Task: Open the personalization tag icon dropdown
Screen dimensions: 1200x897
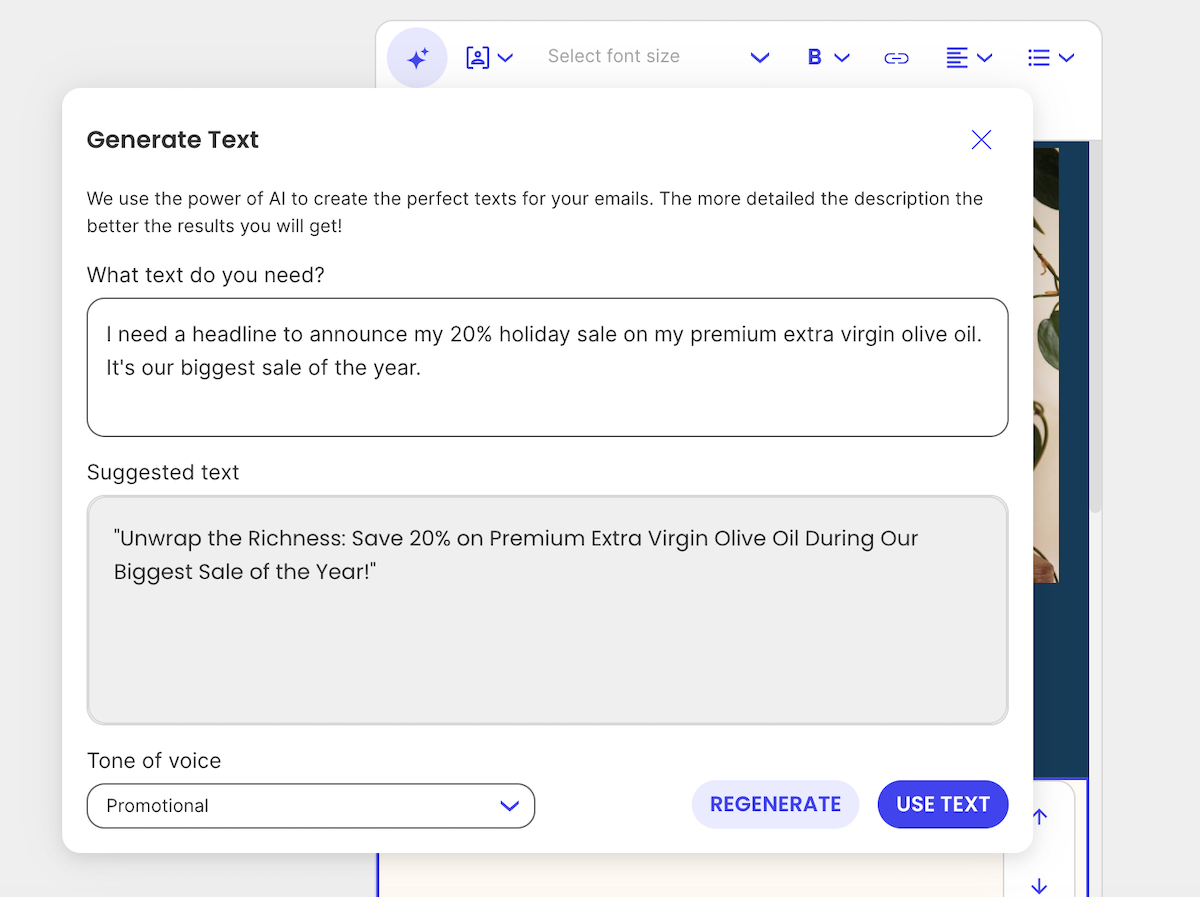Action: click(x=489, y=58)
